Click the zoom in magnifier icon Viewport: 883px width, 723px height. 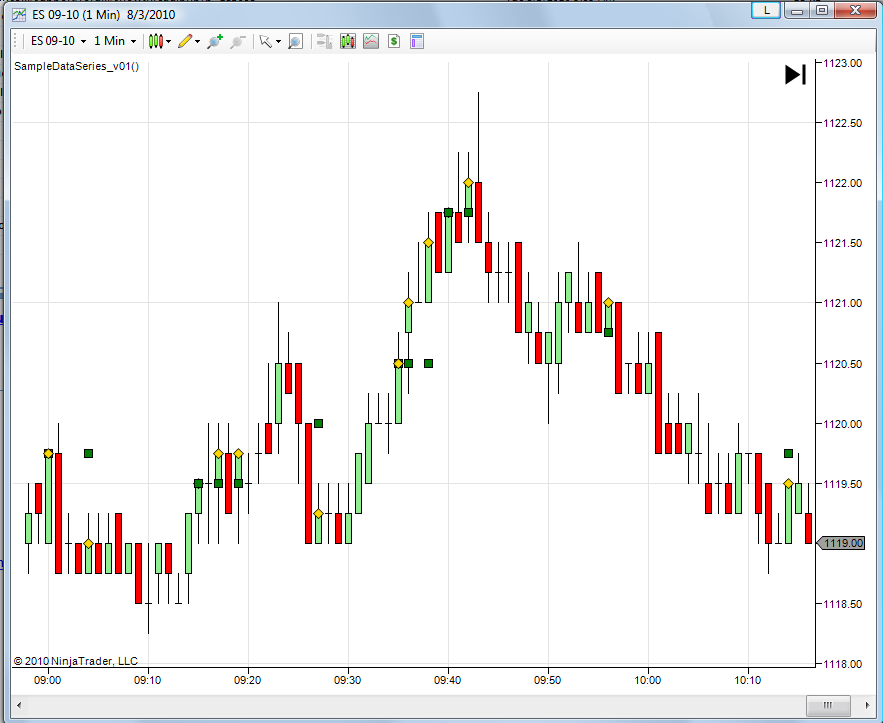(x=215, y=41)
